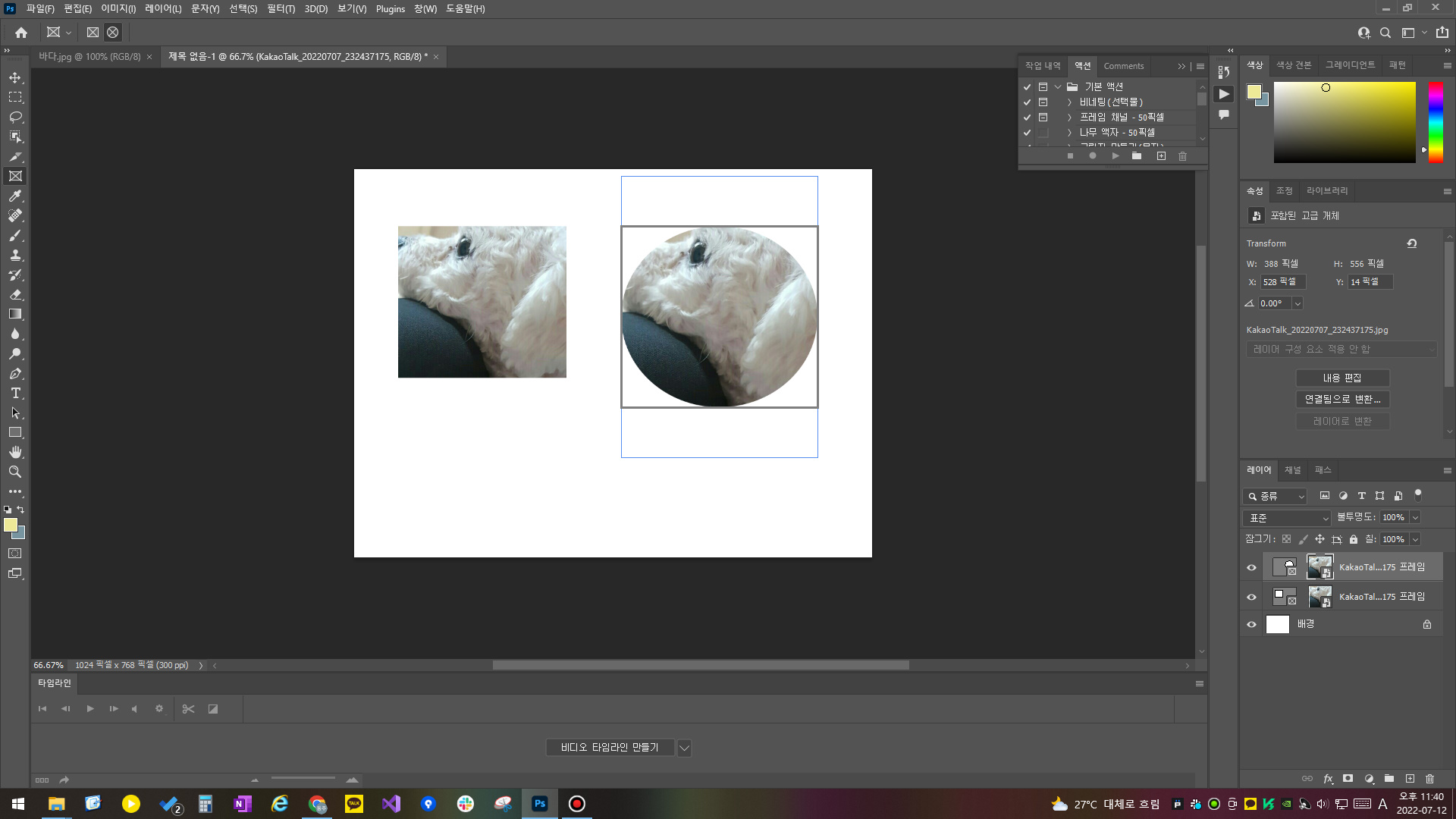Image resolution: width=1456 pixels, height=819 pixels.
Task: Switch to the 바다.jpg document tab
Action: [89, 57]
